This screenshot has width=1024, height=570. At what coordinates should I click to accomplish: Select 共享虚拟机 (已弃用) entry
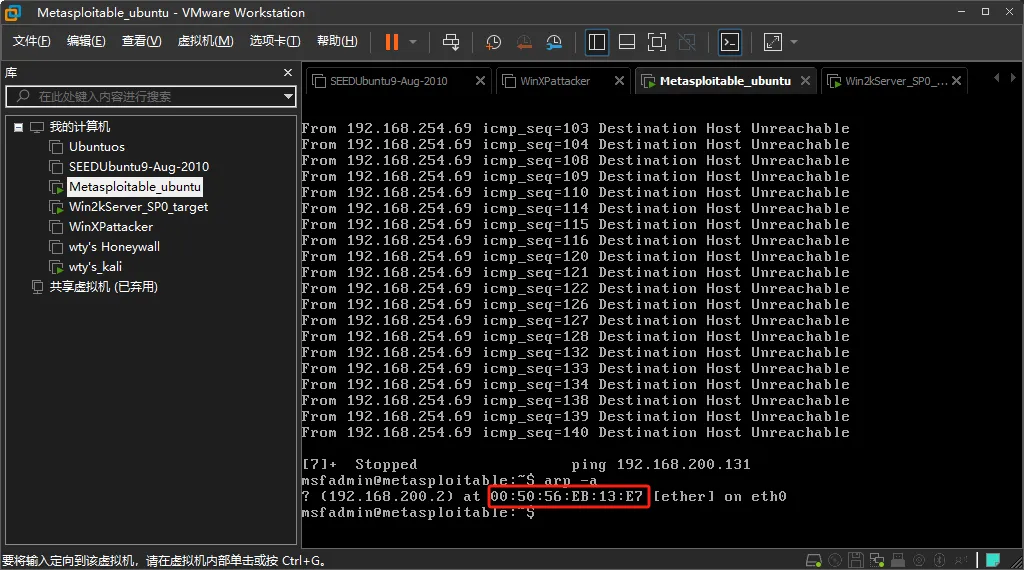tap(104, 287)
